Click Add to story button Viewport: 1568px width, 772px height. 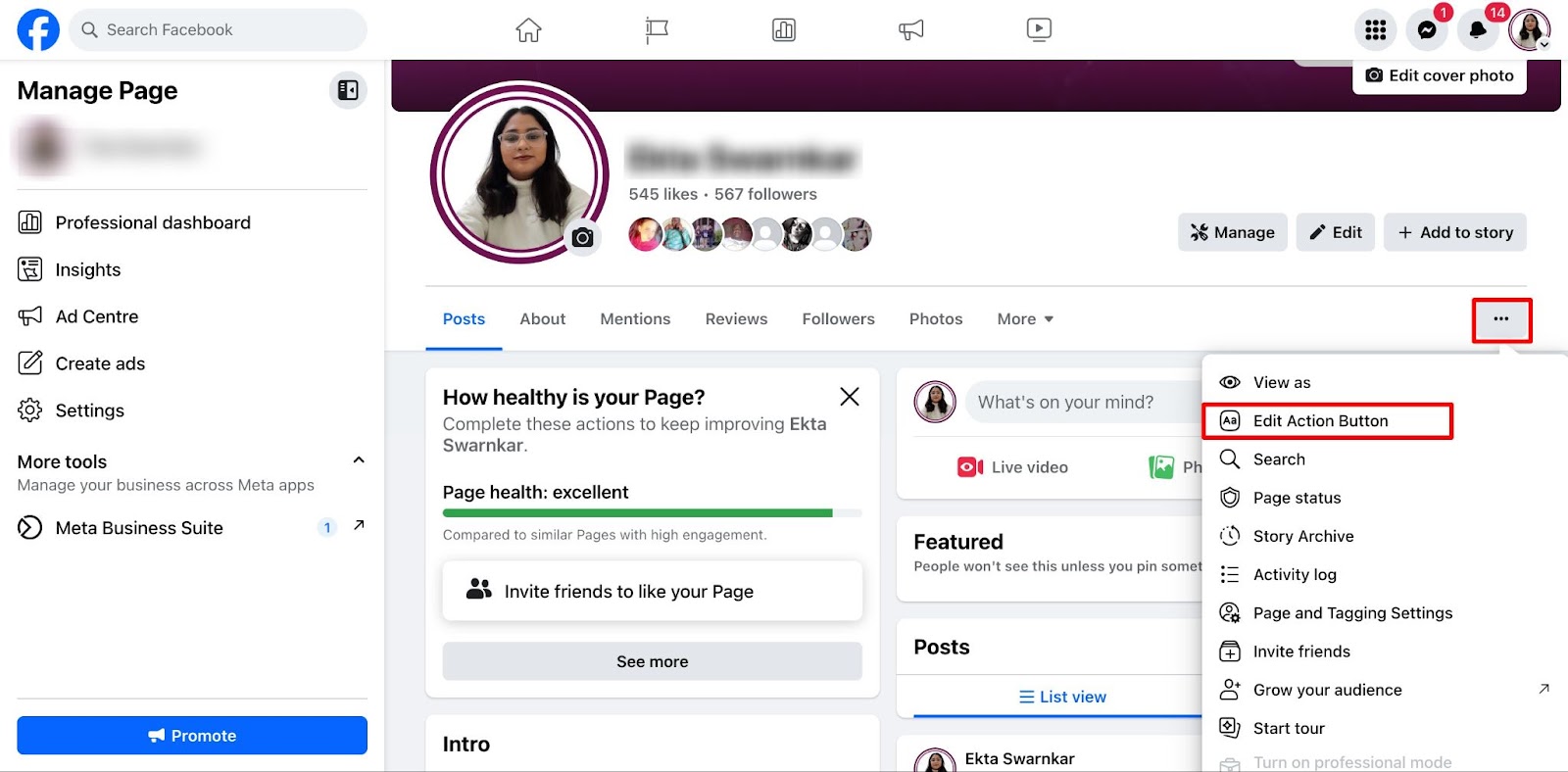click(1455, 232)
